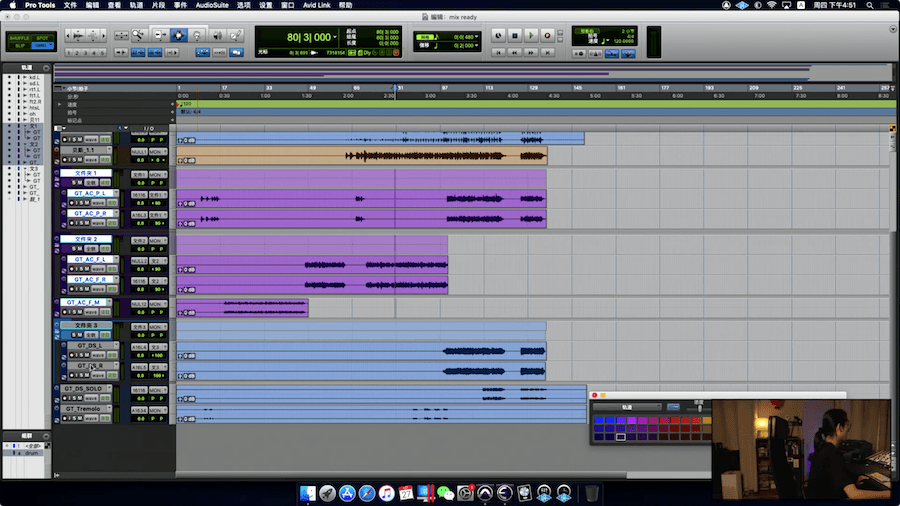Open WeChat from the Dock
The image size is (900, 506).
click(x=445, y=493)
